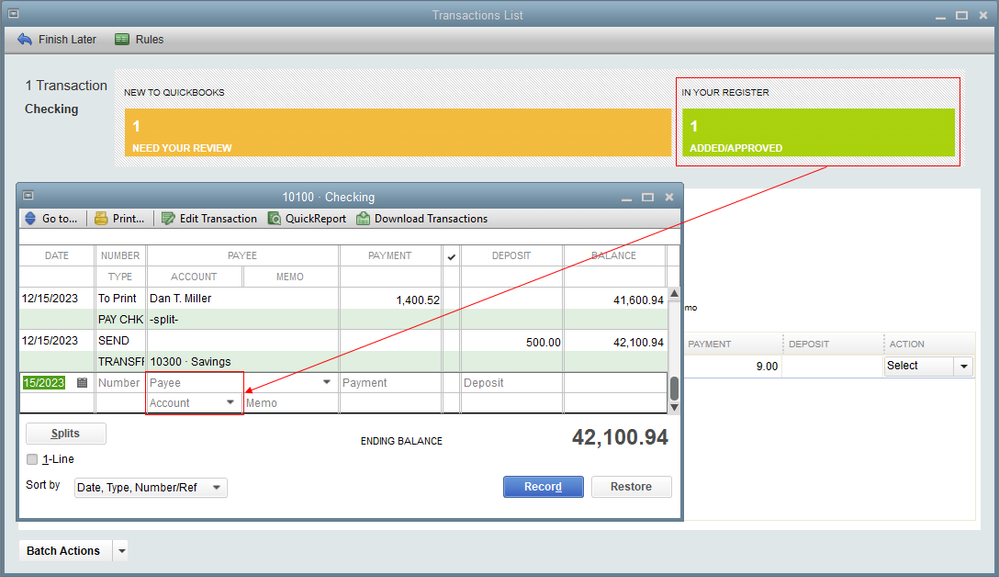Click the PAY CHK type cell
The image size is (999, 577).
click(x=120, y=319)
